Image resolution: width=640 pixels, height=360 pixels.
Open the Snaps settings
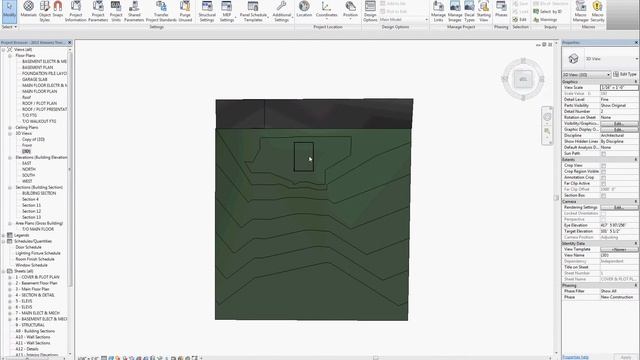(x=58, y=11)
